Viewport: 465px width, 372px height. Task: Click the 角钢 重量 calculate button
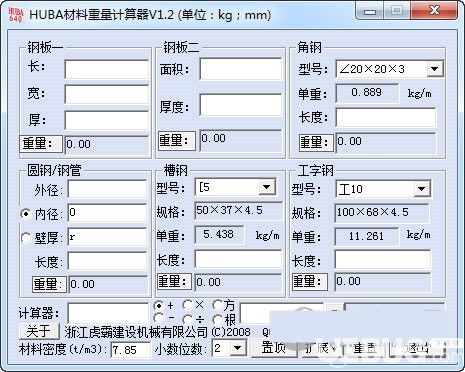pyautogui.click(x=316, y=143)
